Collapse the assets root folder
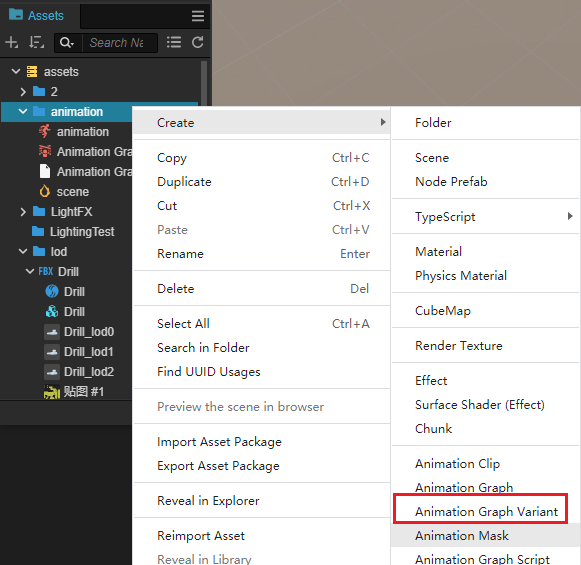Image resolution: width=581 pixels, height=565 pixels. pos(16,71)
